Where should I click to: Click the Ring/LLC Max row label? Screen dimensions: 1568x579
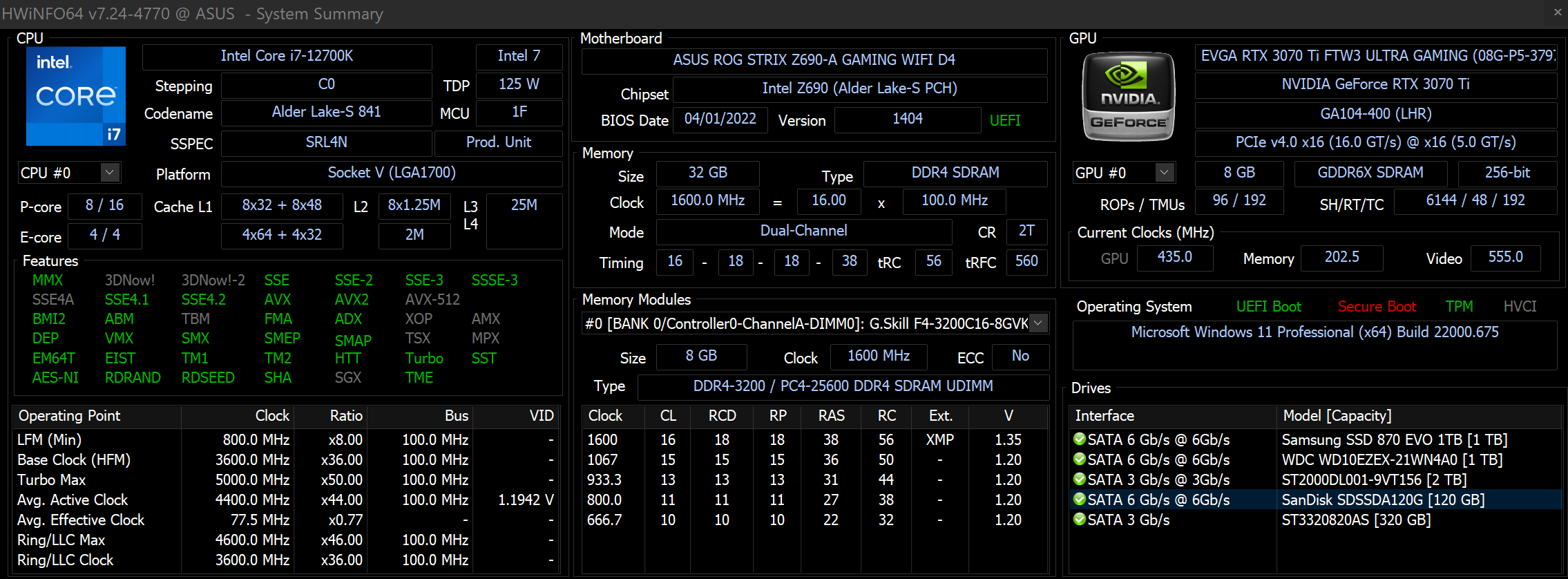point(61,540)
